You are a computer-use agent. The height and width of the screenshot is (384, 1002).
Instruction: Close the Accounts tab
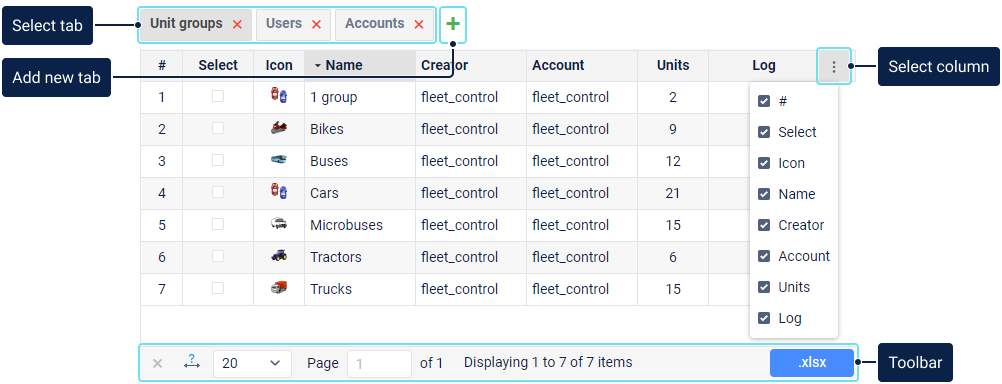coord(419,24)
